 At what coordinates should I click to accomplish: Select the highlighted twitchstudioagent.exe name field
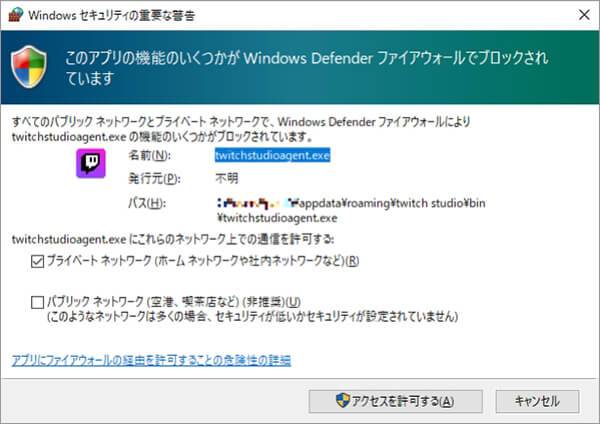[x=272, y=155]
